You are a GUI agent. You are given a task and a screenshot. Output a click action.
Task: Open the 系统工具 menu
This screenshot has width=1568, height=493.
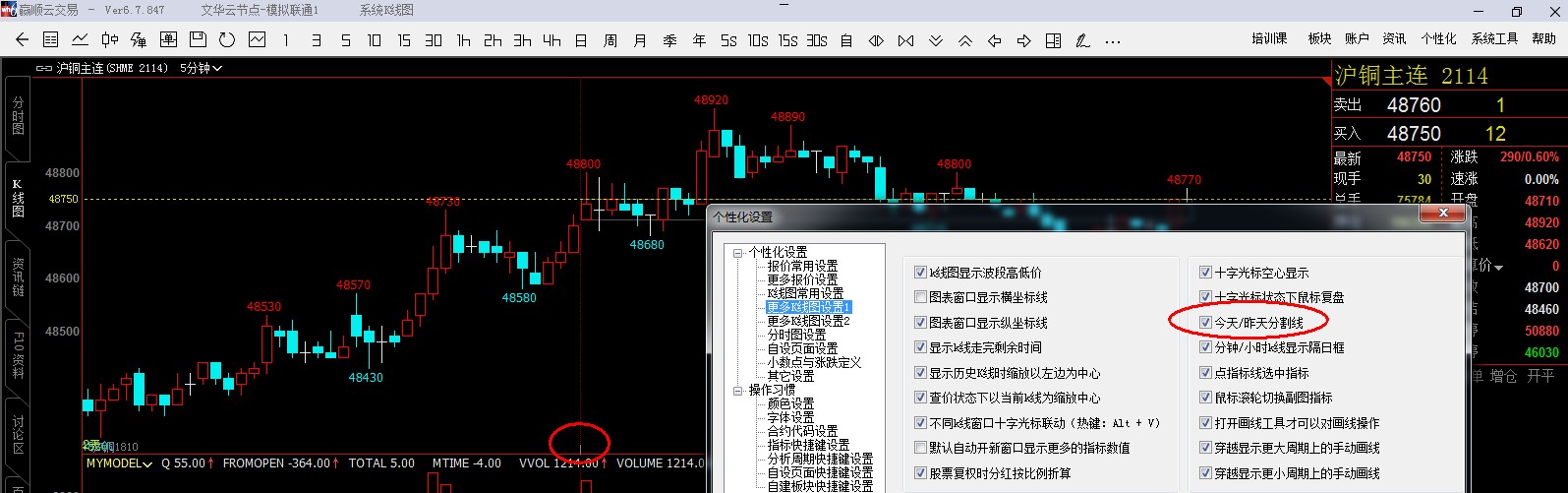click(1494, 38)
